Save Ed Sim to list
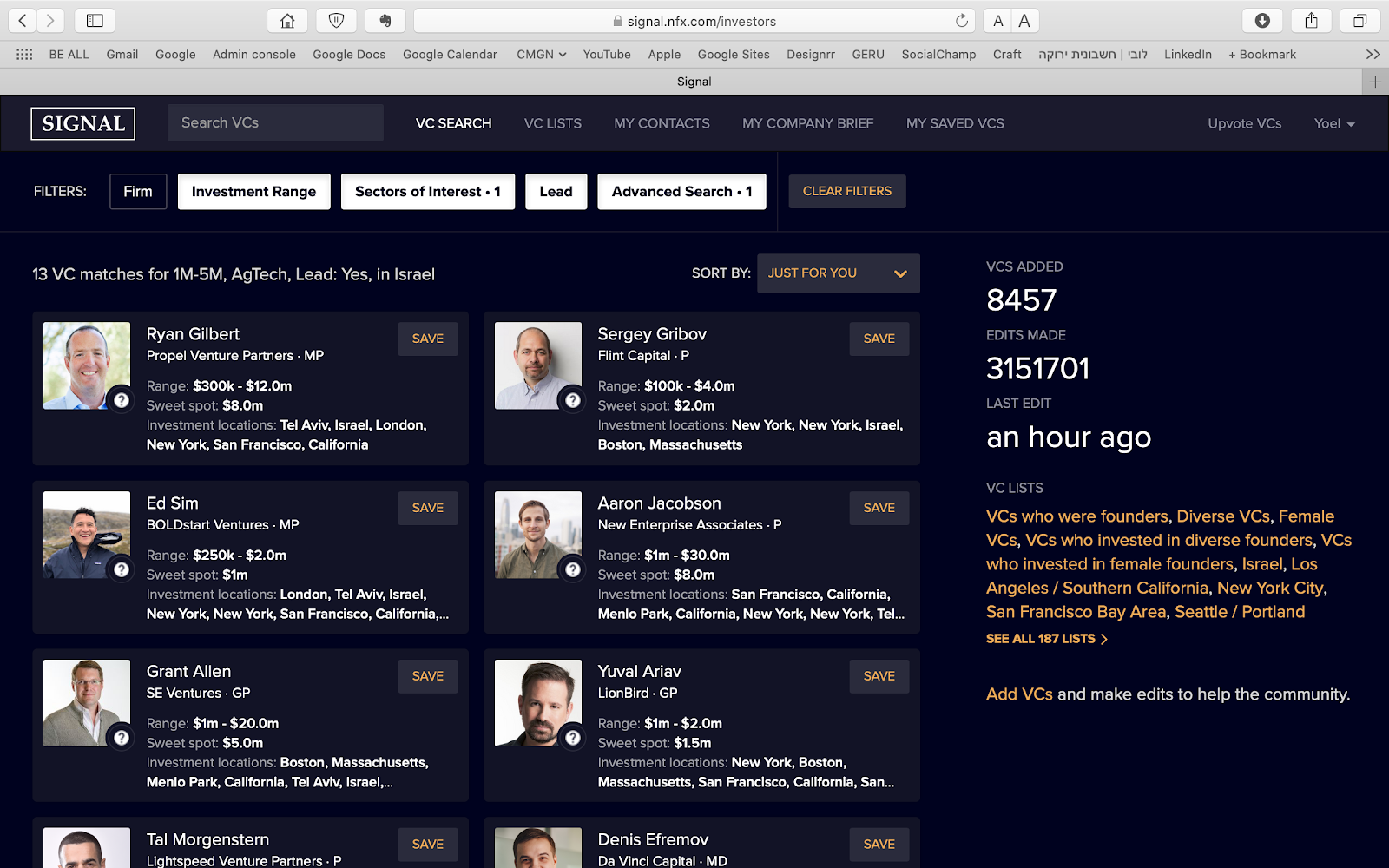This screenshot has width=1389, height=868. coord(428,508)
